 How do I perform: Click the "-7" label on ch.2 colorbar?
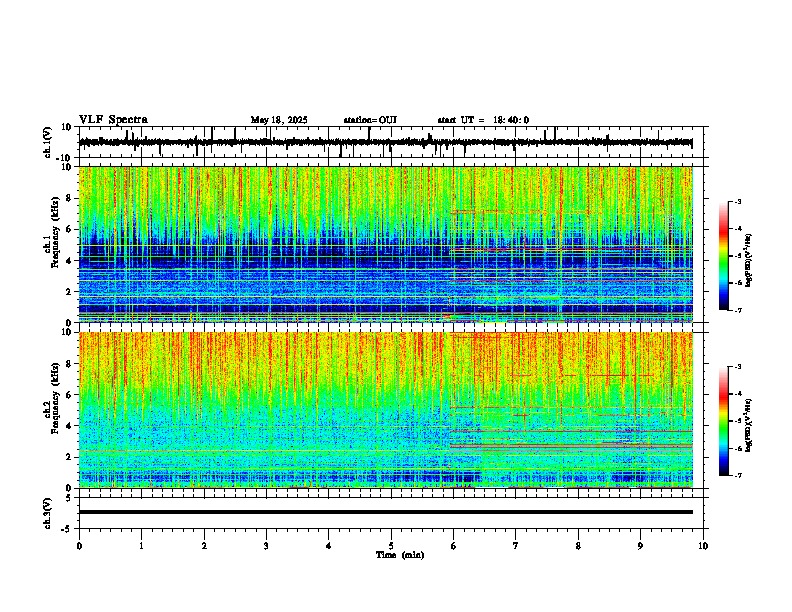click(x=737, y=475)
